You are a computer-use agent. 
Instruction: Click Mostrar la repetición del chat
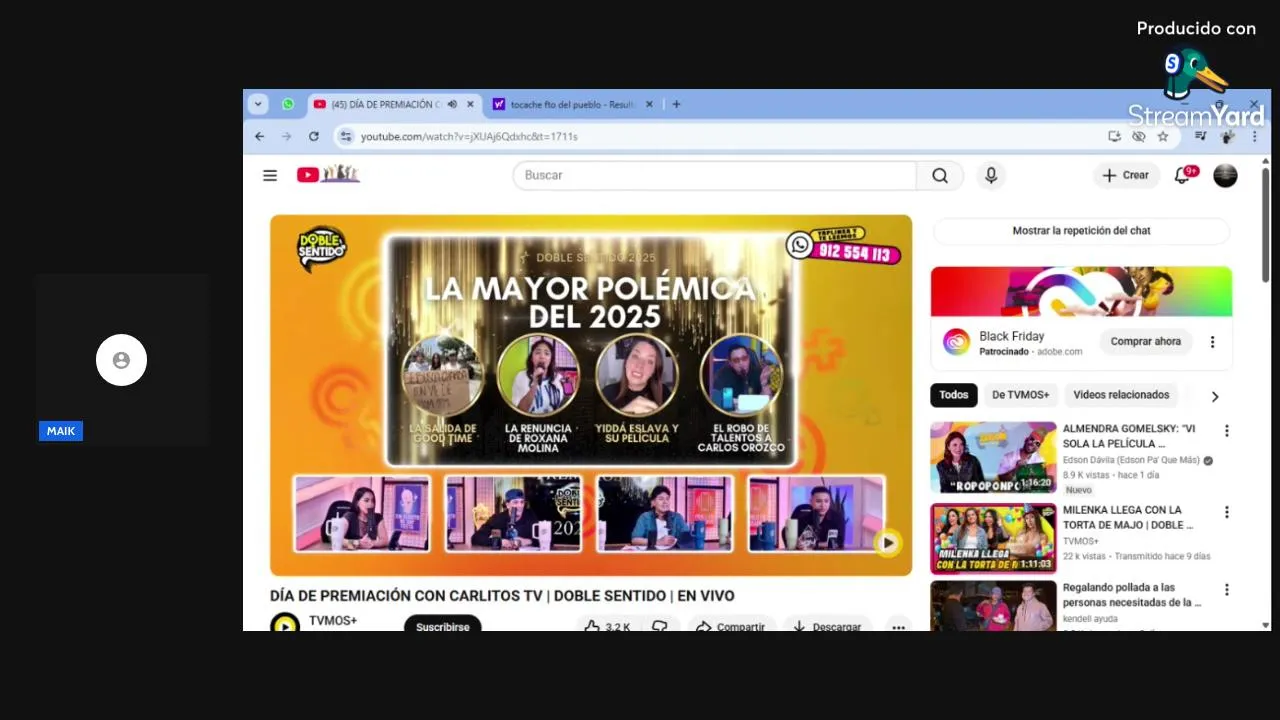click(x=1081, y=230)
